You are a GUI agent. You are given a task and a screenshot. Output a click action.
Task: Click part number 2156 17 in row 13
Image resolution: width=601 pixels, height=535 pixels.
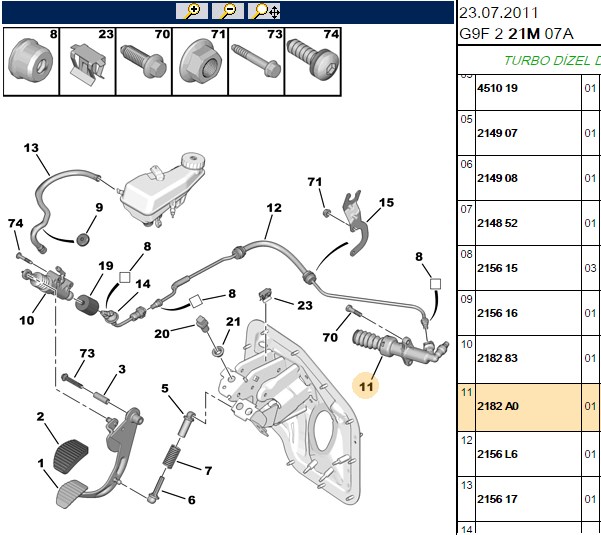[x=497, y=499]
